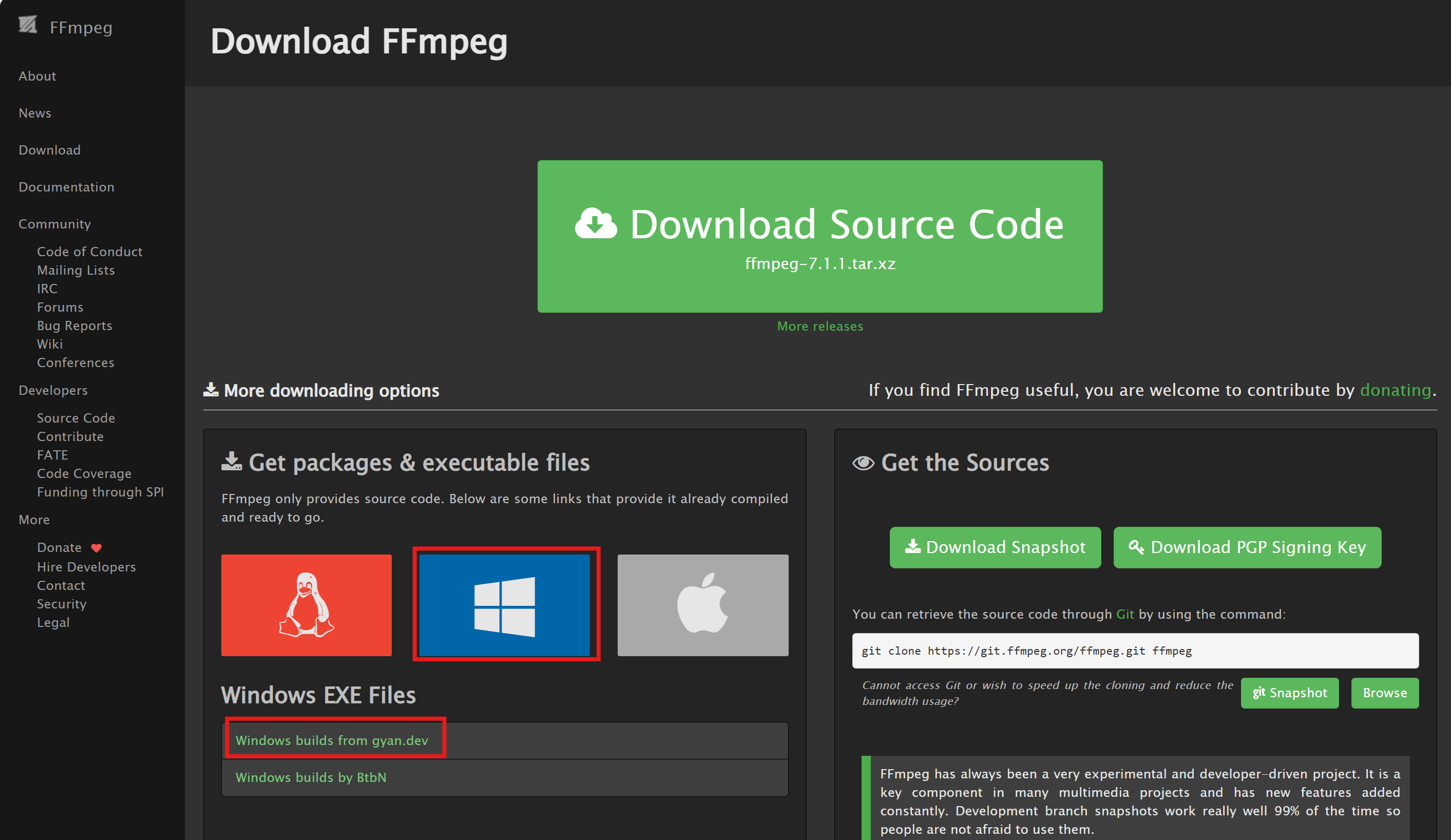Select the Windows logo download icon
This screenshot has height=840, width=1451.
[506, 605]
